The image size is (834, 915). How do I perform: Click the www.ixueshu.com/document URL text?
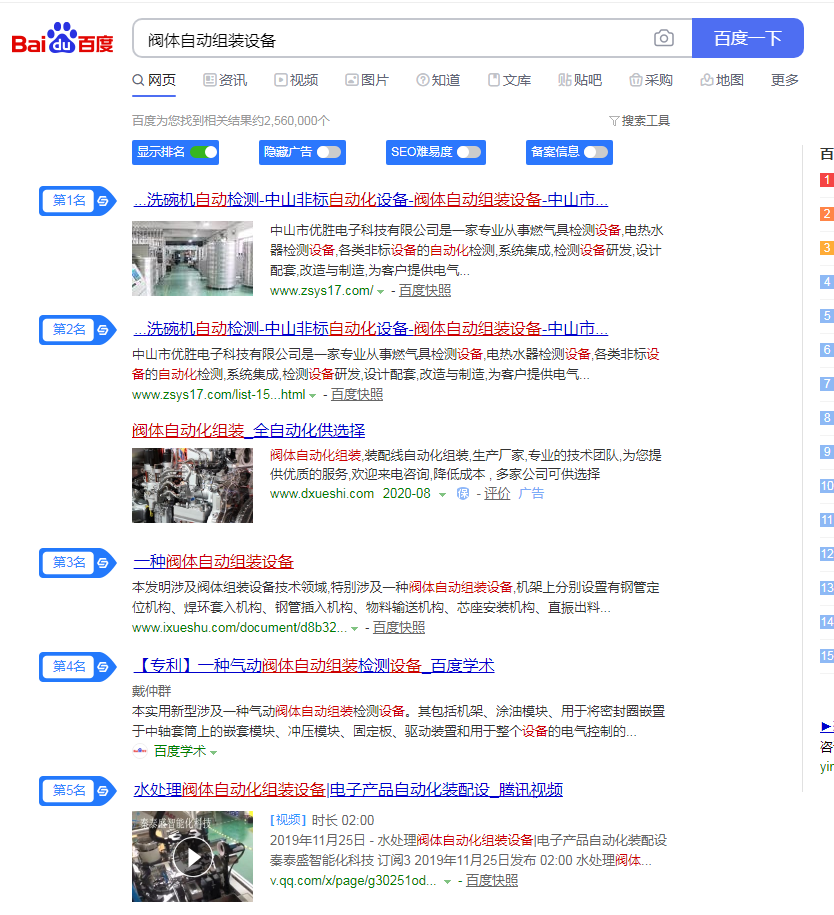[240, 628]
